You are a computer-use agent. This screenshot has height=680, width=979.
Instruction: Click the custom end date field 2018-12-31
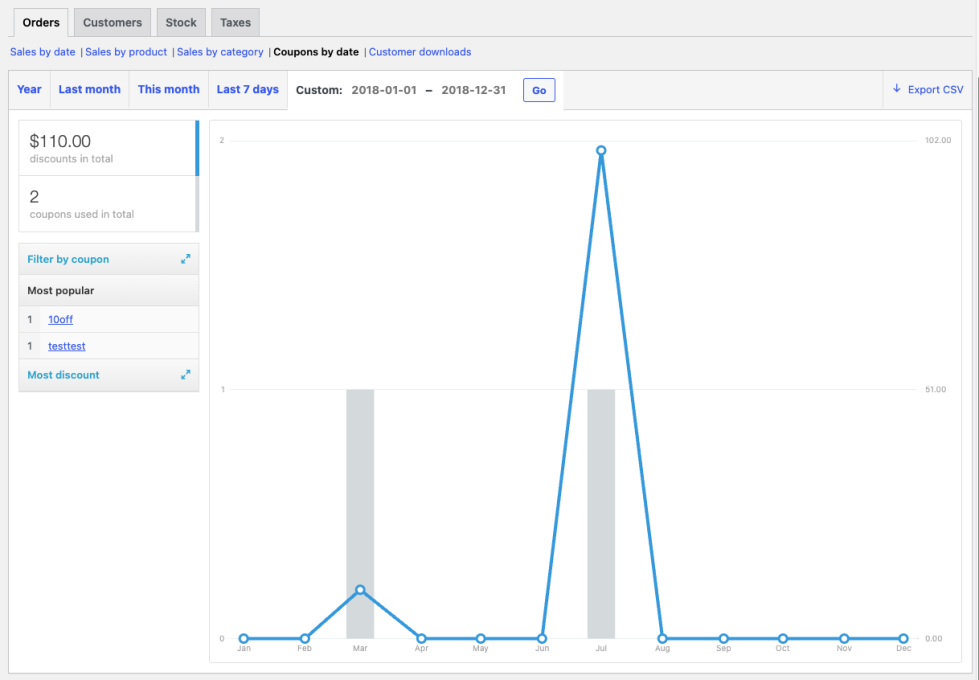click(473, 90)
